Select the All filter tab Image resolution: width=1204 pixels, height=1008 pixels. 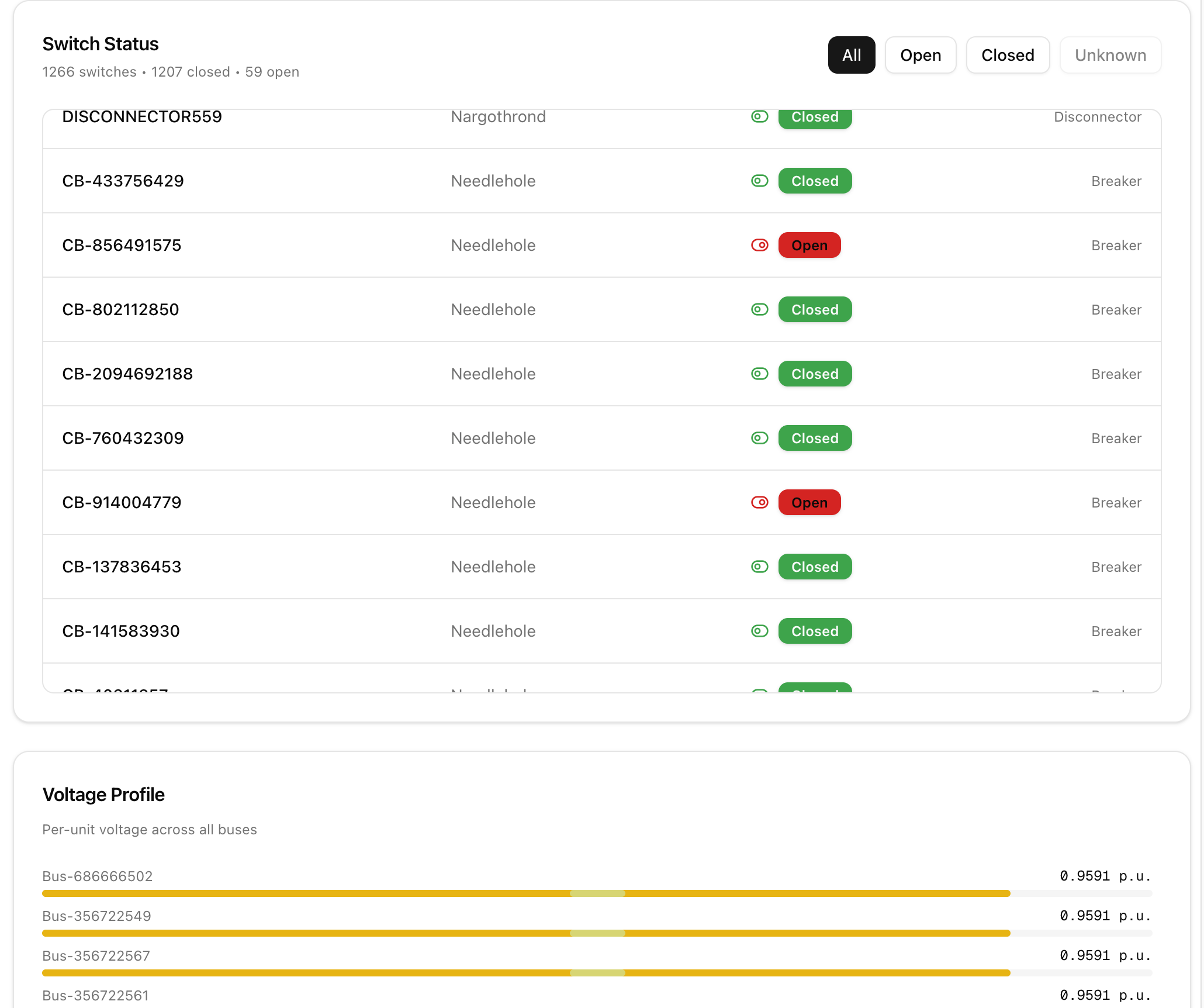tap(851, 55)
